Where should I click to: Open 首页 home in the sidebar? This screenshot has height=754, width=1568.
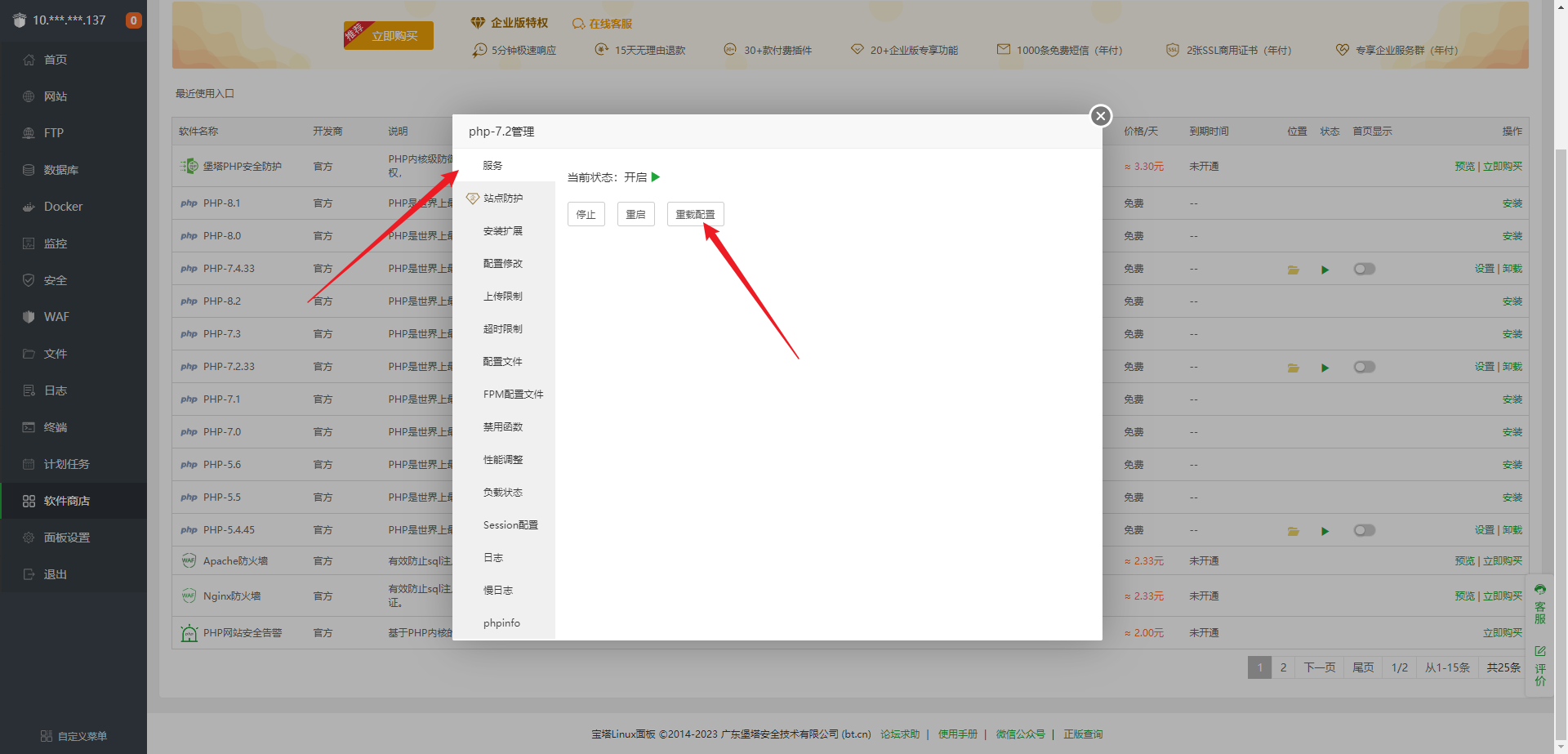56,60
